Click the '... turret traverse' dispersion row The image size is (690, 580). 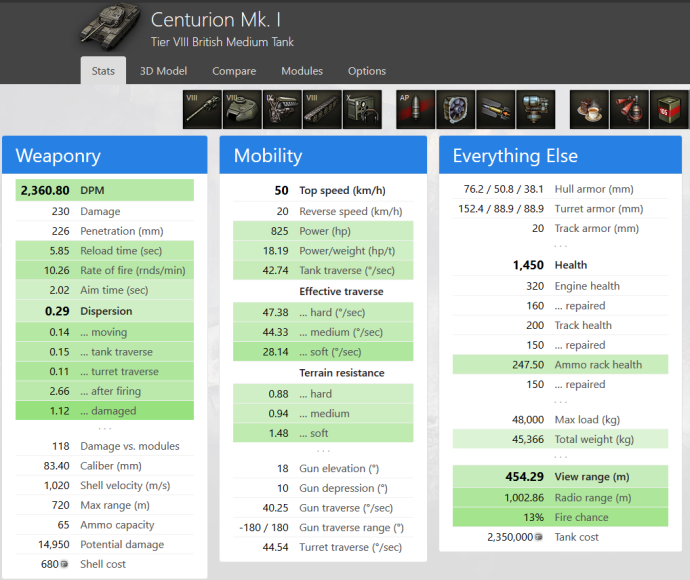click(105, 371)
